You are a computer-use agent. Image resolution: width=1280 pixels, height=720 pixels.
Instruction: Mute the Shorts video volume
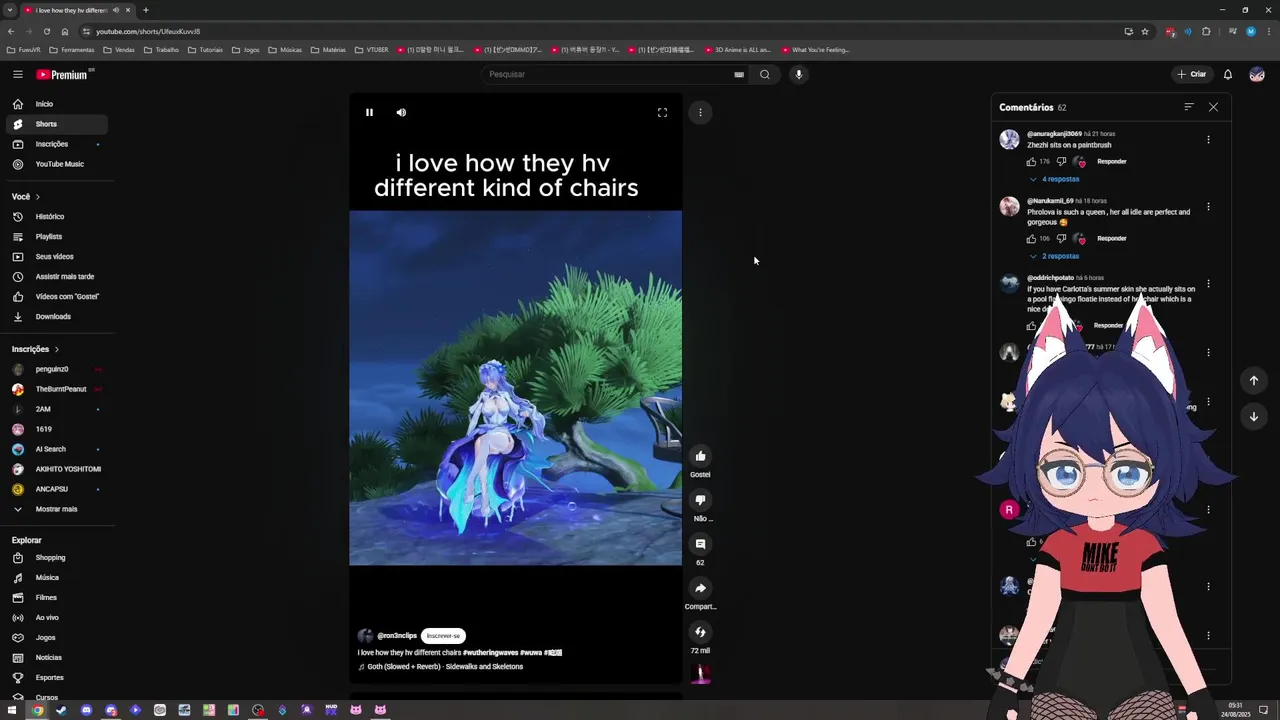(401, 112)
